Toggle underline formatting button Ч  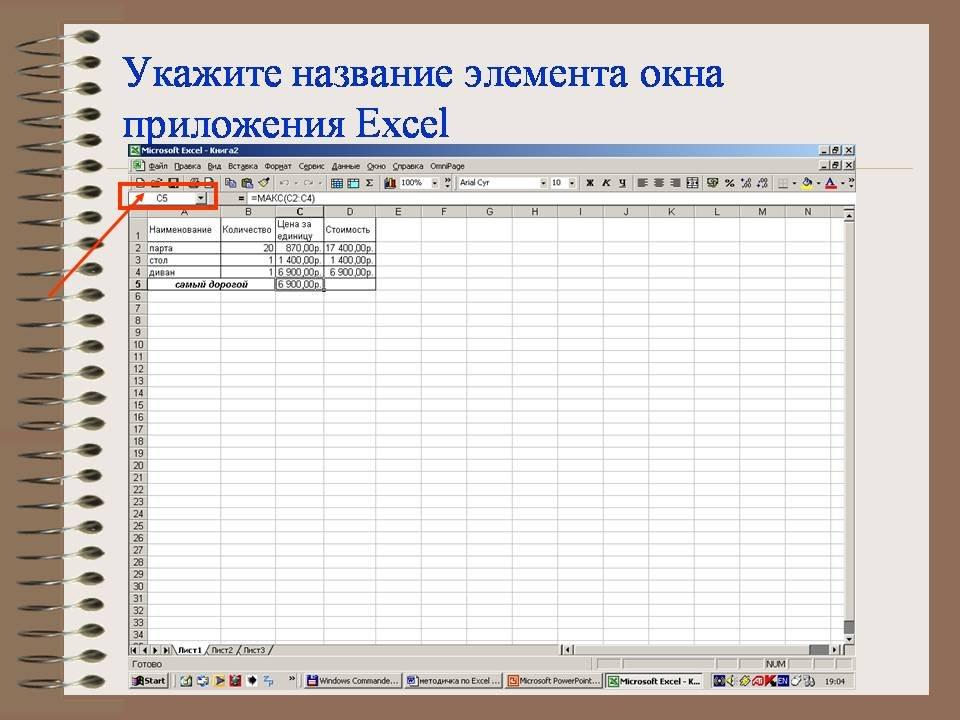[x=622, y=183]
